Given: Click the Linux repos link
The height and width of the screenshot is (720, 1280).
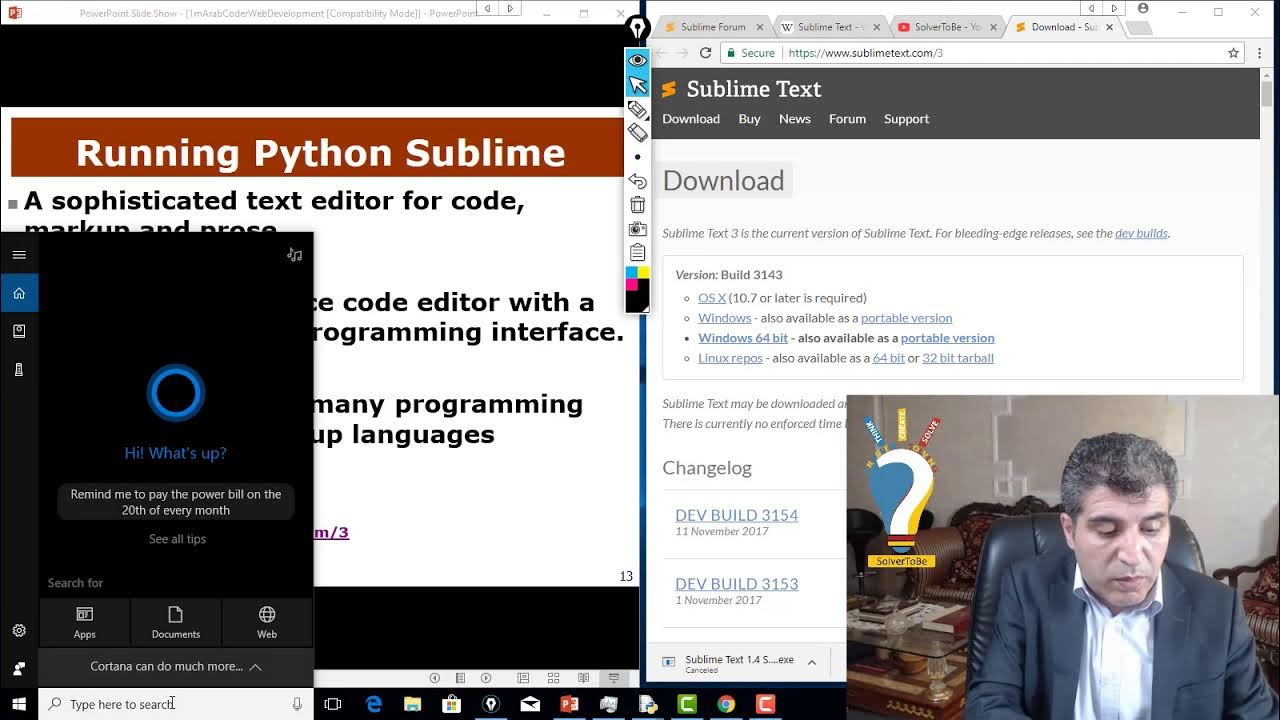Looking at the screenshot, I should (730, 358).
